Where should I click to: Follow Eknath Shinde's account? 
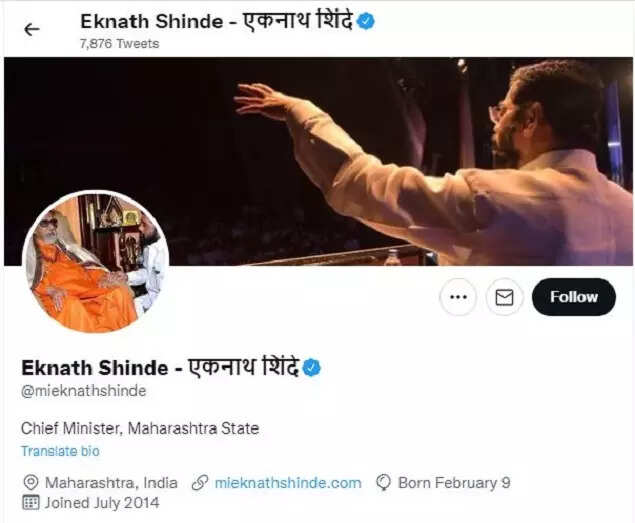coord(573,297)
